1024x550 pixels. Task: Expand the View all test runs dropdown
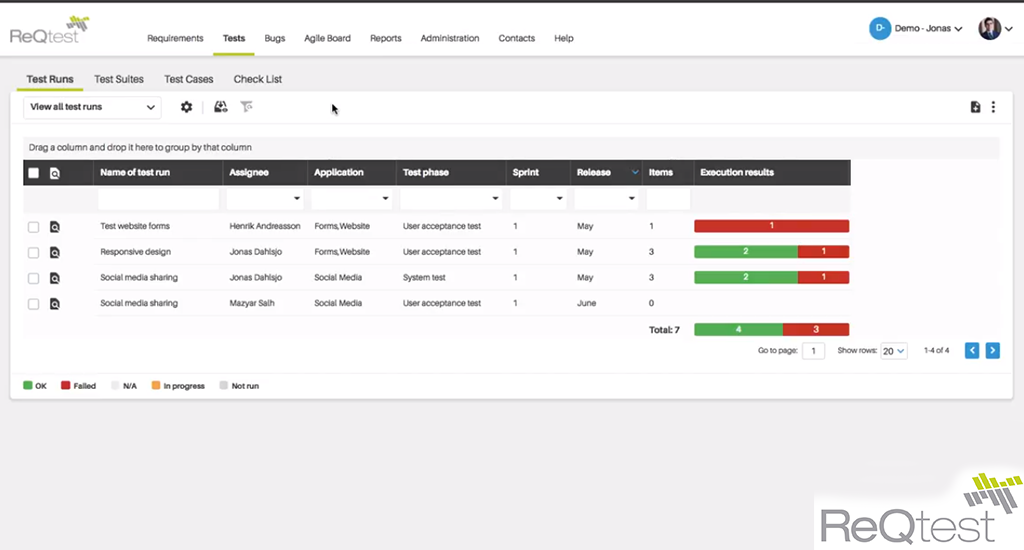[93, 107]
